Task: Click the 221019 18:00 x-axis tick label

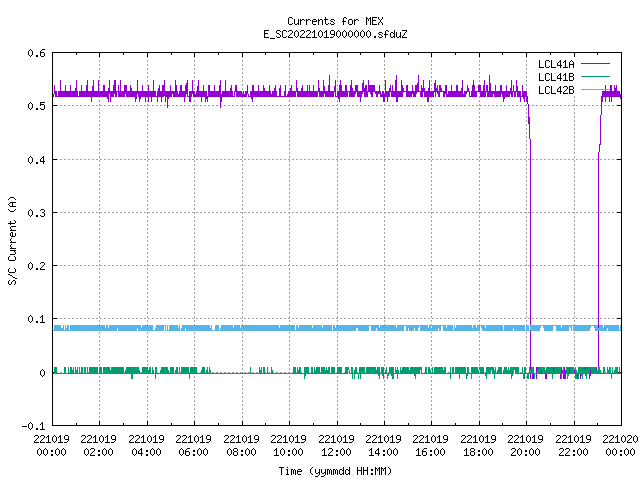Action: (478, 445)
